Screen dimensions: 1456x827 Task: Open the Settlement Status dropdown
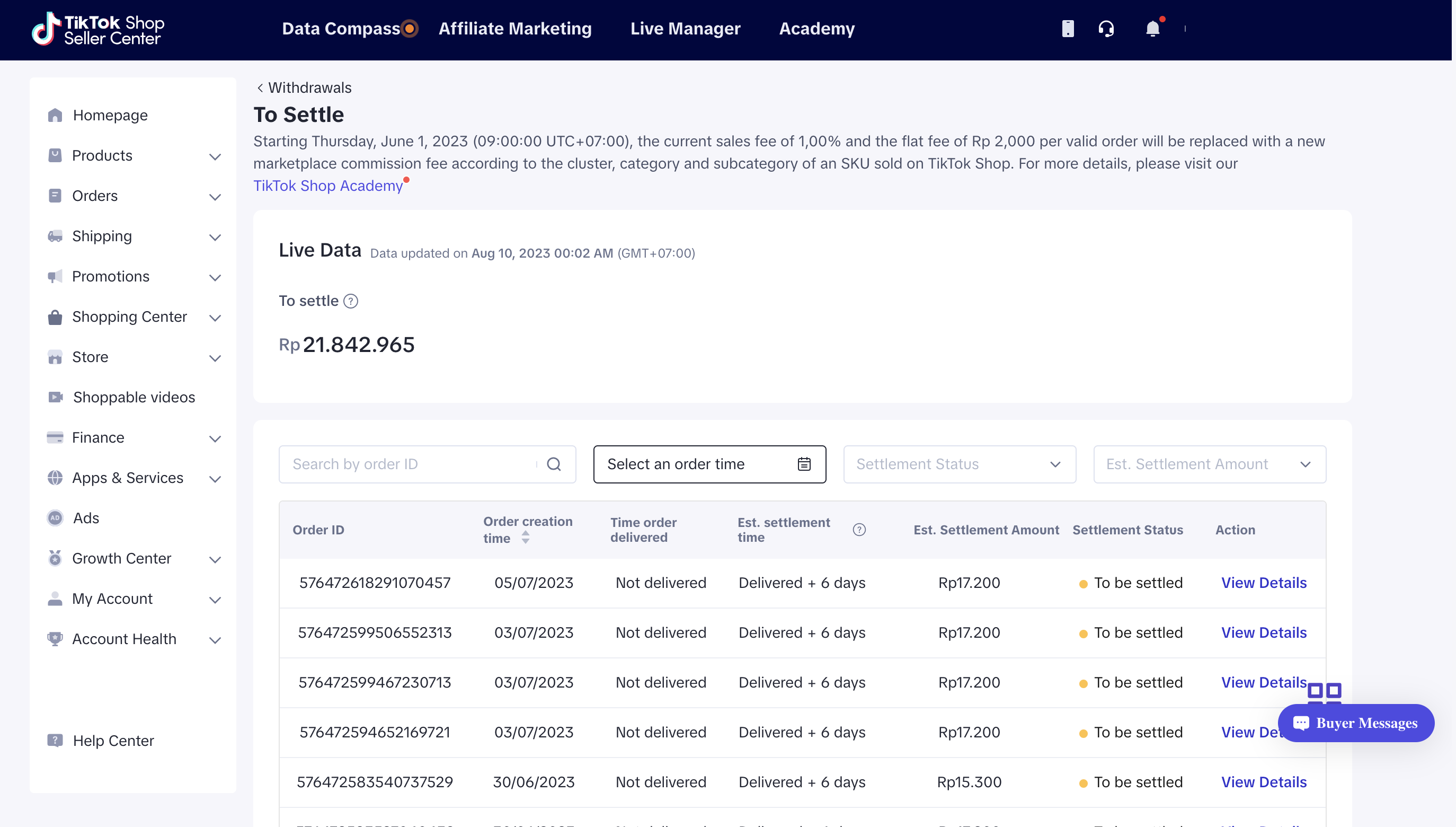[960, 464]
